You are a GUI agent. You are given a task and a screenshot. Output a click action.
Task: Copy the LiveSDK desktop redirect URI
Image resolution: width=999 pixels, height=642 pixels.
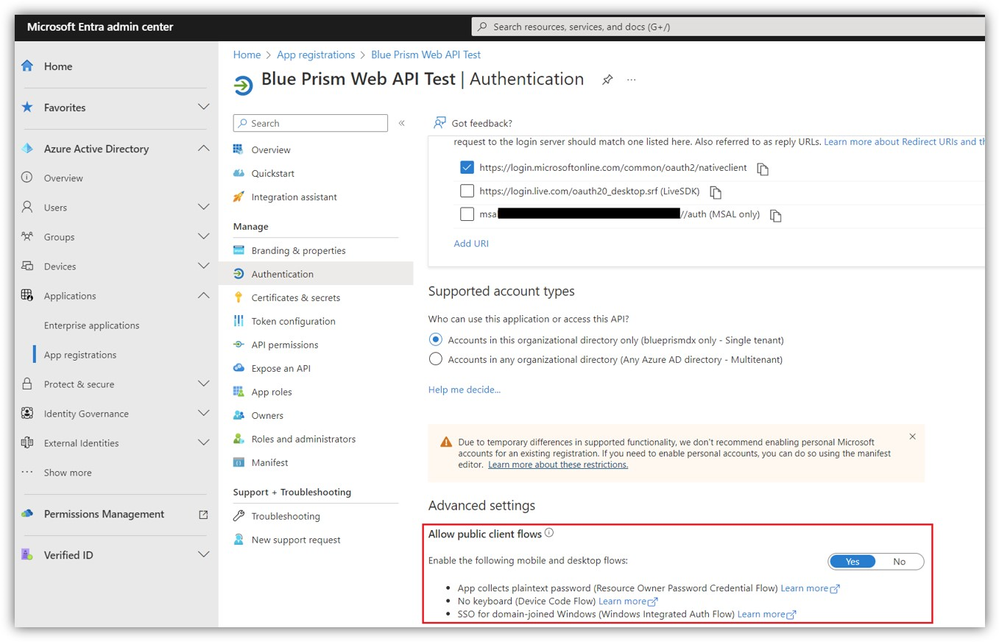[715, 192]
